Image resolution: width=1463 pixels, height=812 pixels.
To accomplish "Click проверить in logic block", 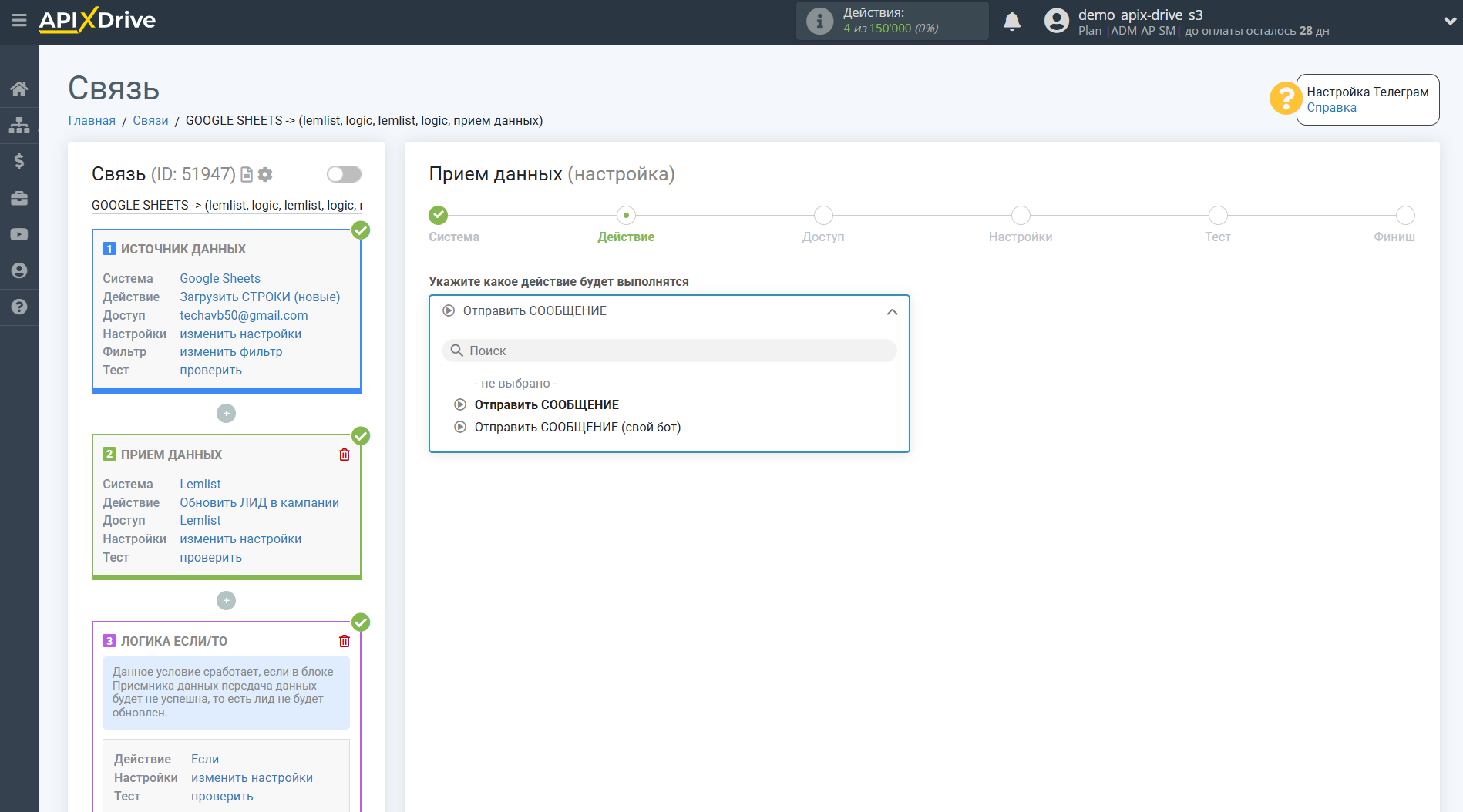I will (x=222, y=796).
